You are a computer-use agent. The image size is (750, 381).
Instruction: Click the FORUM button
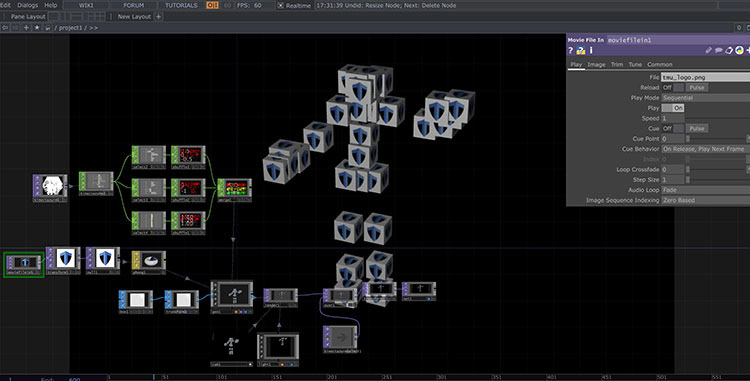coord(133,5)
